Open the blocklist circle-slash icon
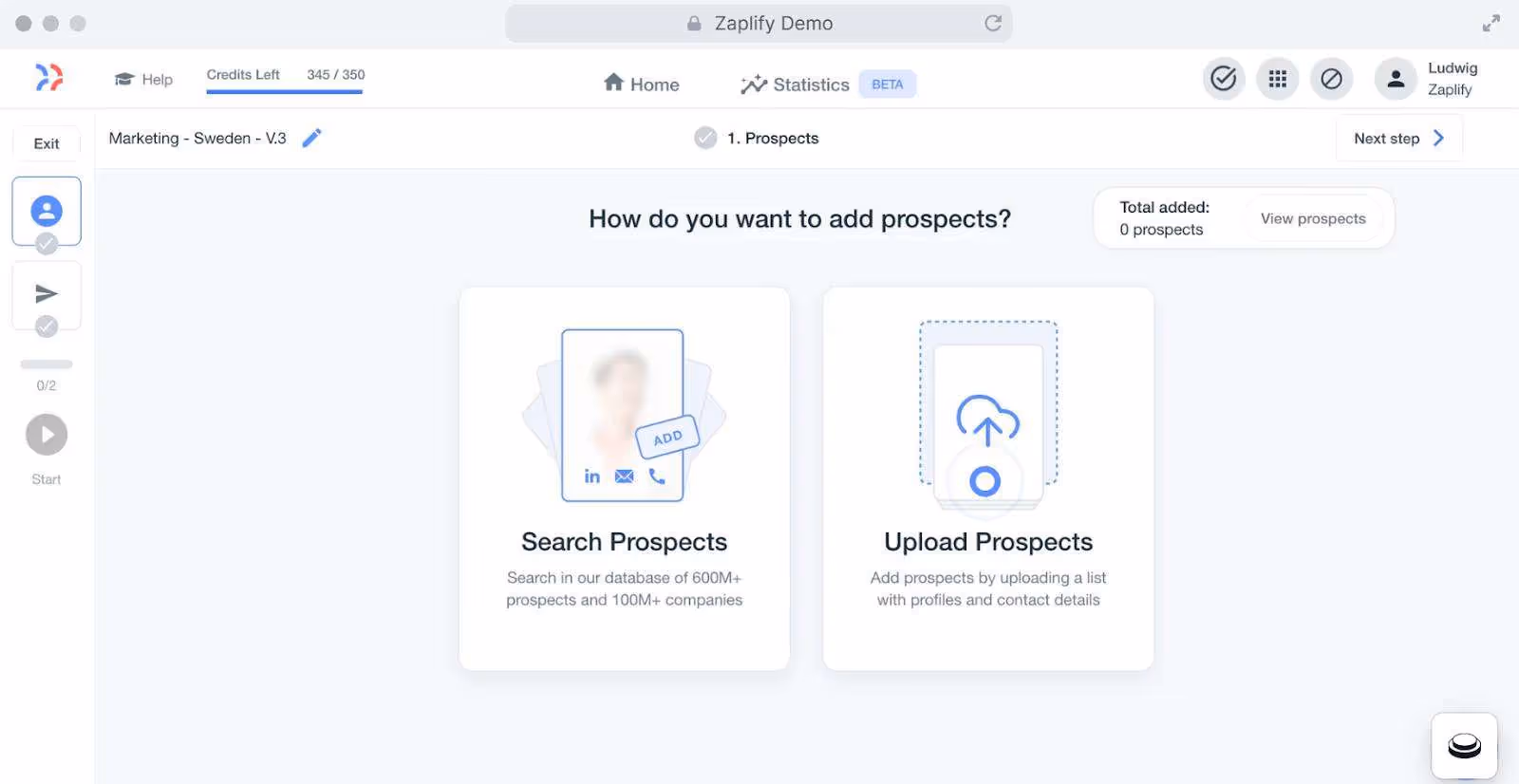 click(x=1331, y=79)
